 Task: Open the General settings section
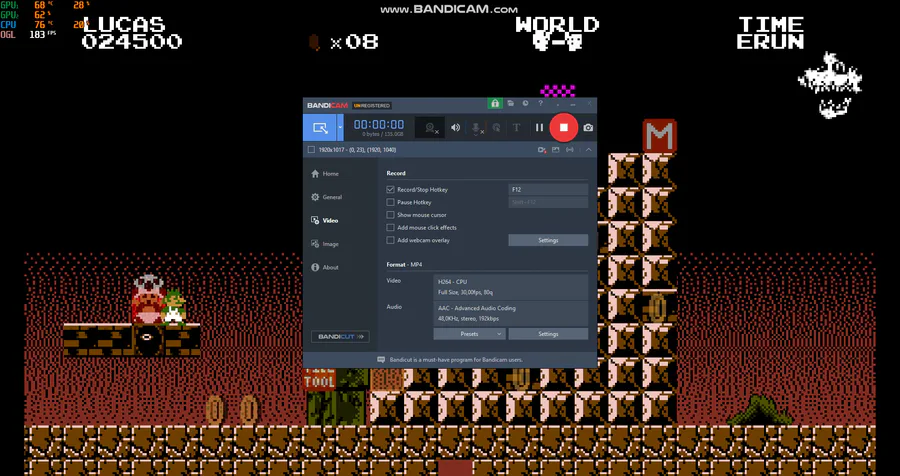(327, 197)
